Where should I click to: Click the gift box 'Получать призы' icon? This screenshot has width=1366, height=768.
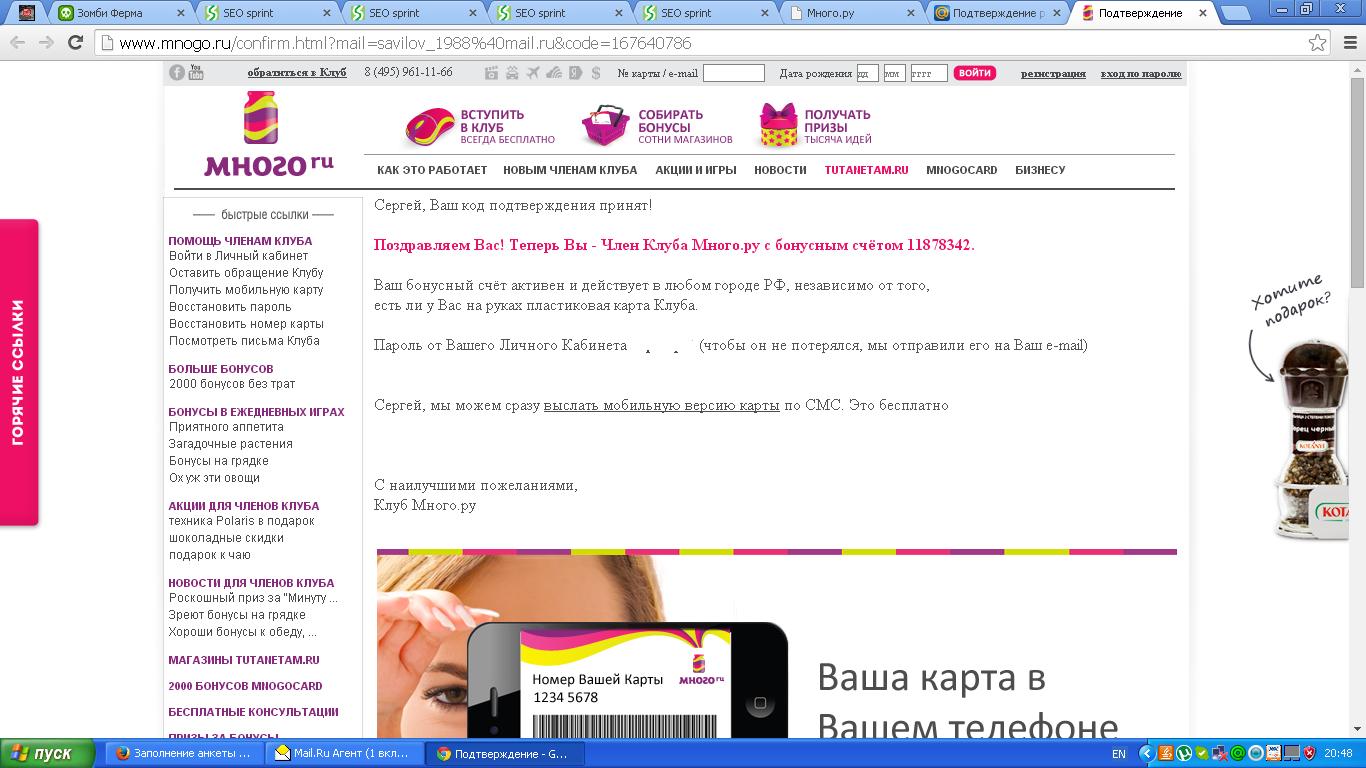pyautogui.click(x=778, y=126)
